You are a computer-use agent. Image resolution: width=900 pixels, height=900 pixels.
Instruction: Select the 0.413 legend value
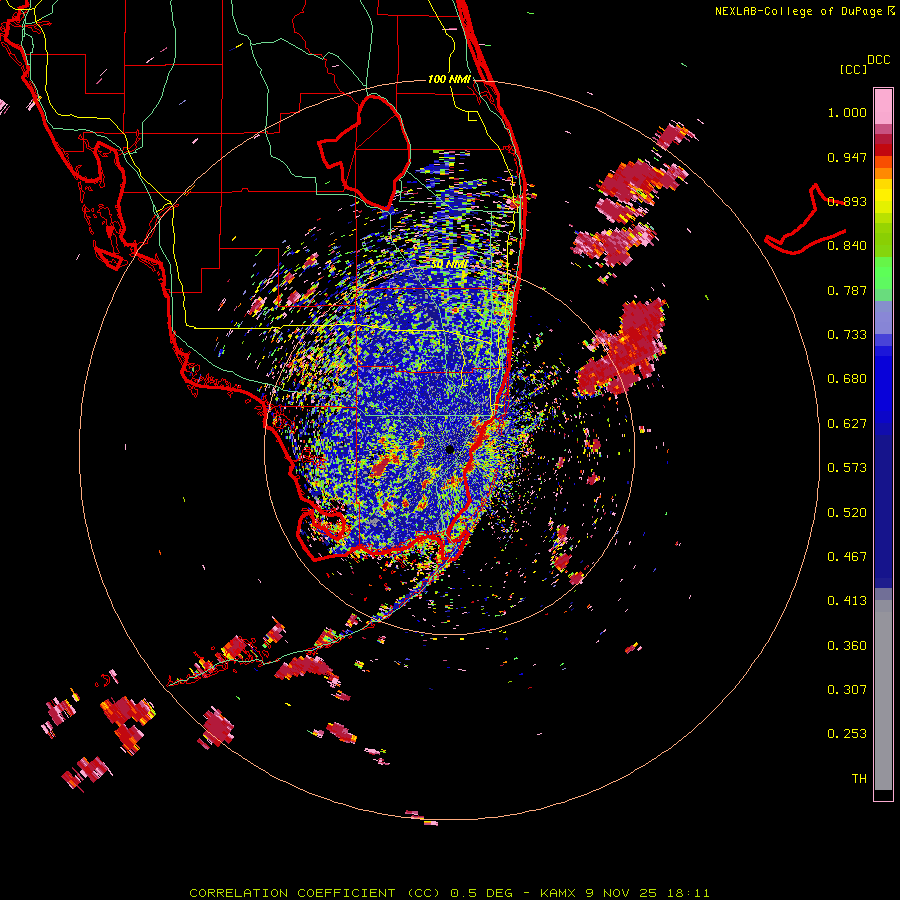[847, 601]
